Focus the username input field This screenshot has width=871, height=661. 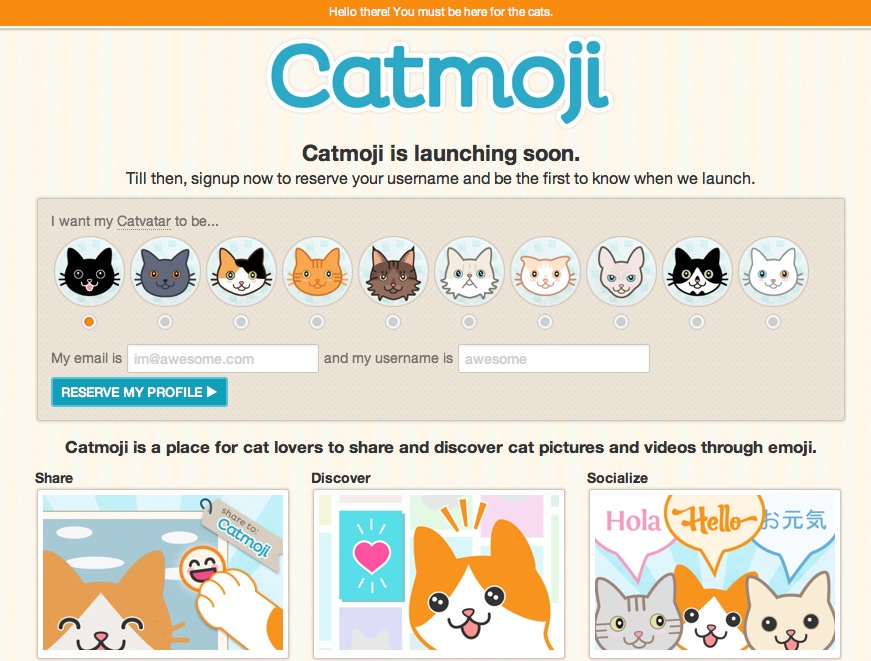pyautogui.click(x=554, y=359)
